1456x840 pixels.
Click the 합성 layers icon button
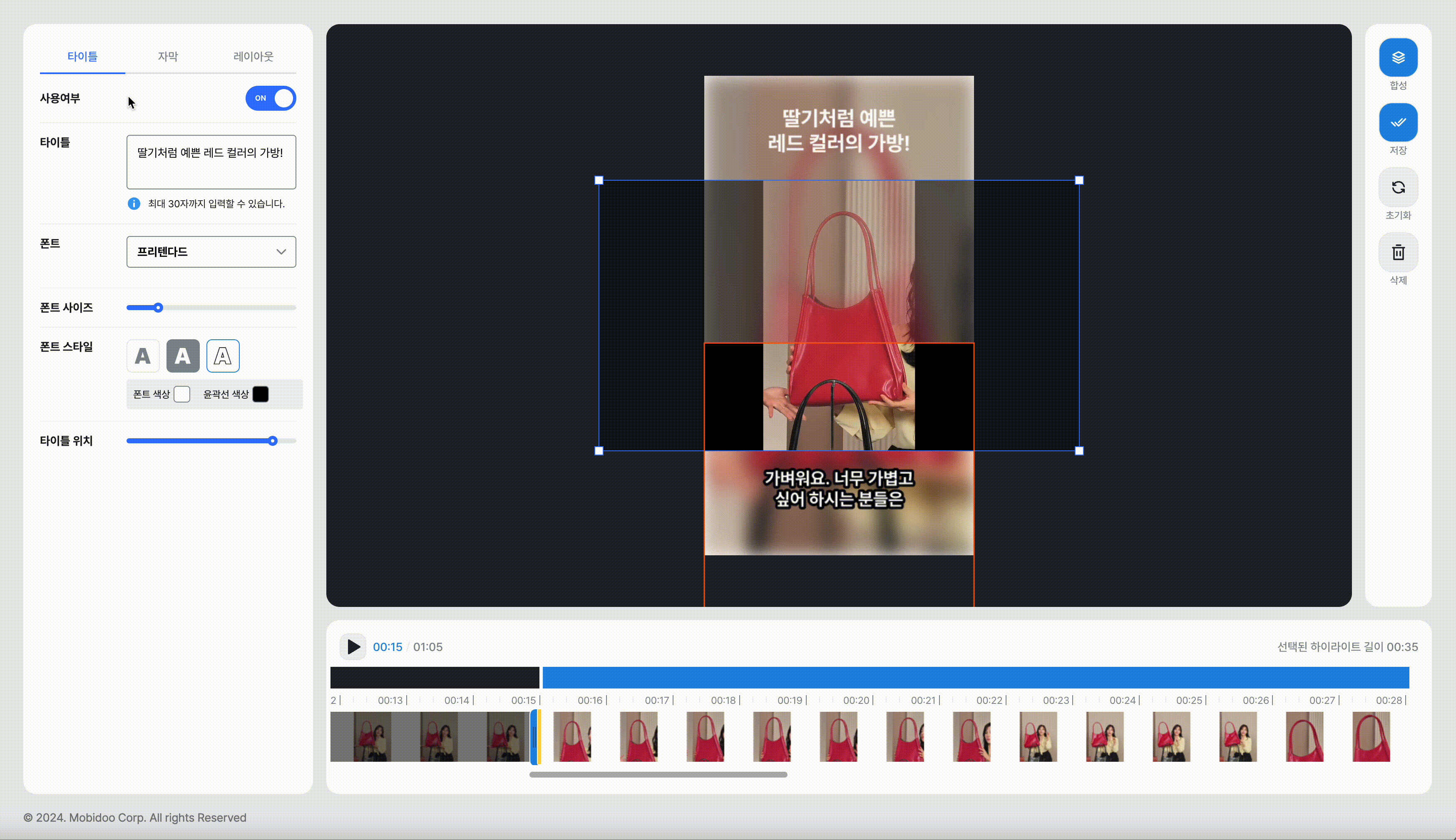1398,58
